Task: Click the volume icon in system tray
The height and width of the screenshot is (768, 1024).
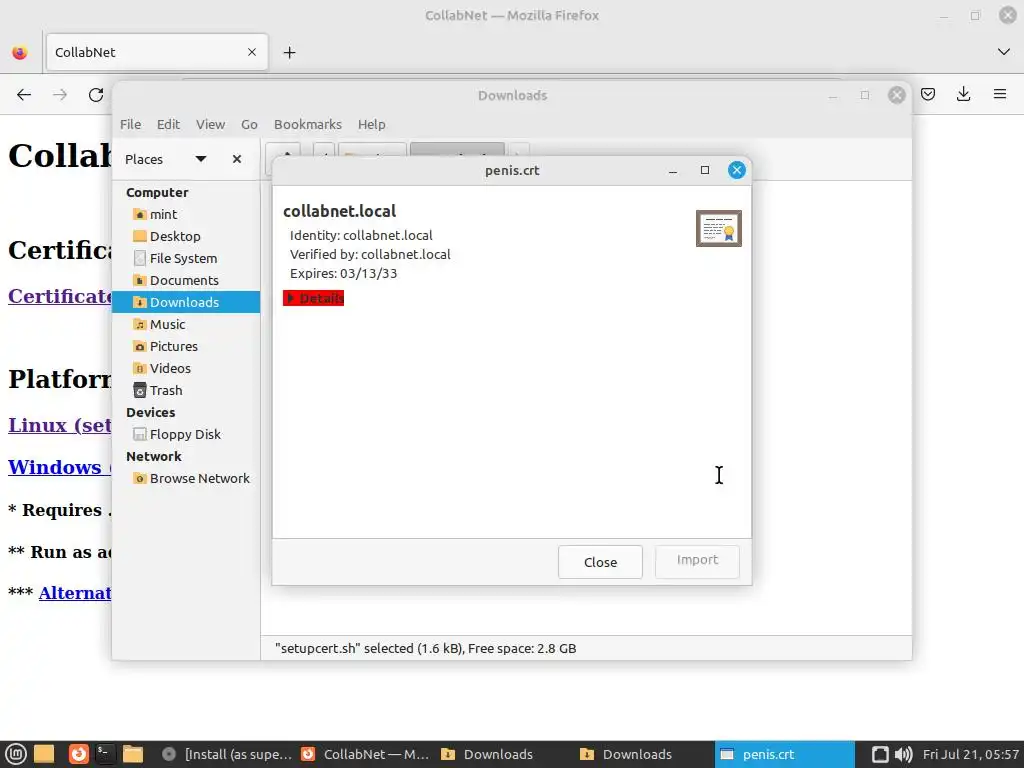Action: click(x=903, y=754)
